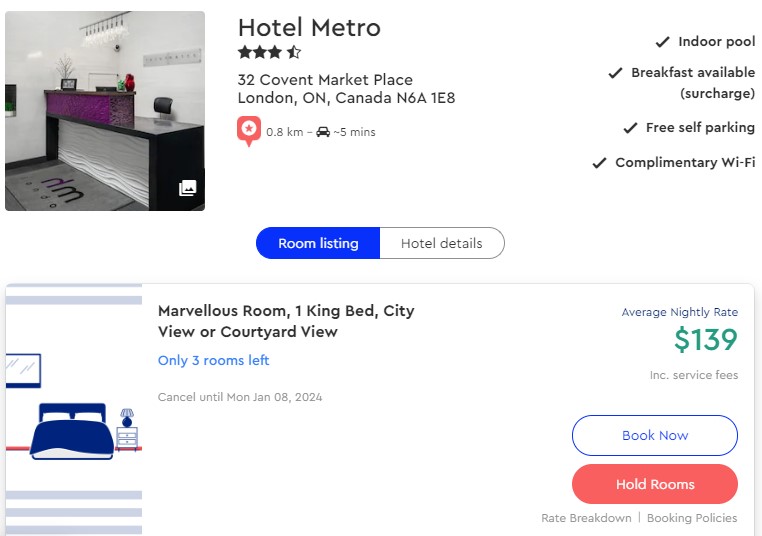
Task: Click the $139 nightly rate
Action: click(705, 341)
